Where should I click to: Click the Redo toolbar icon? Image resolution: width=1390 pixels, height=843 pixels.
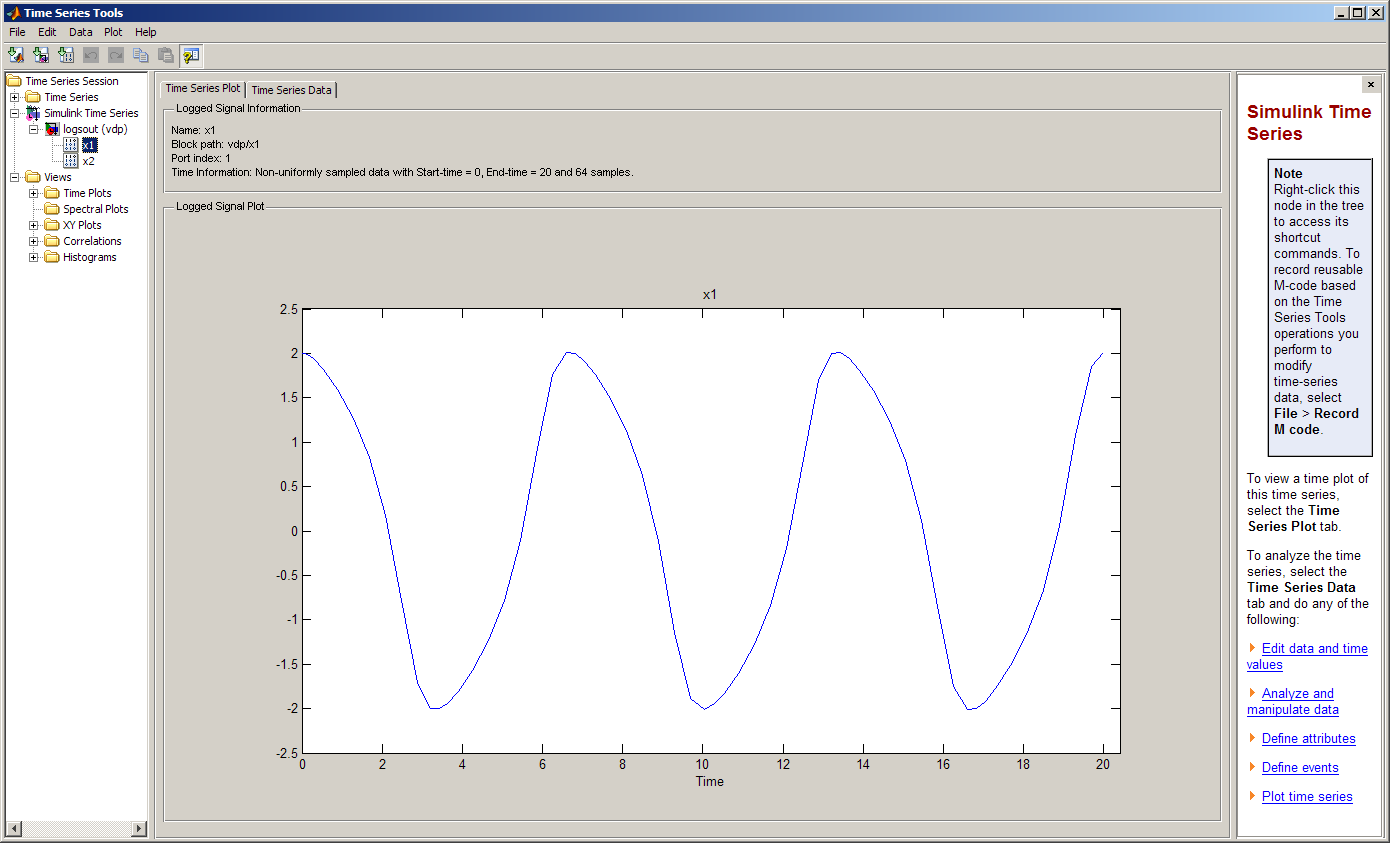(116, 55)
